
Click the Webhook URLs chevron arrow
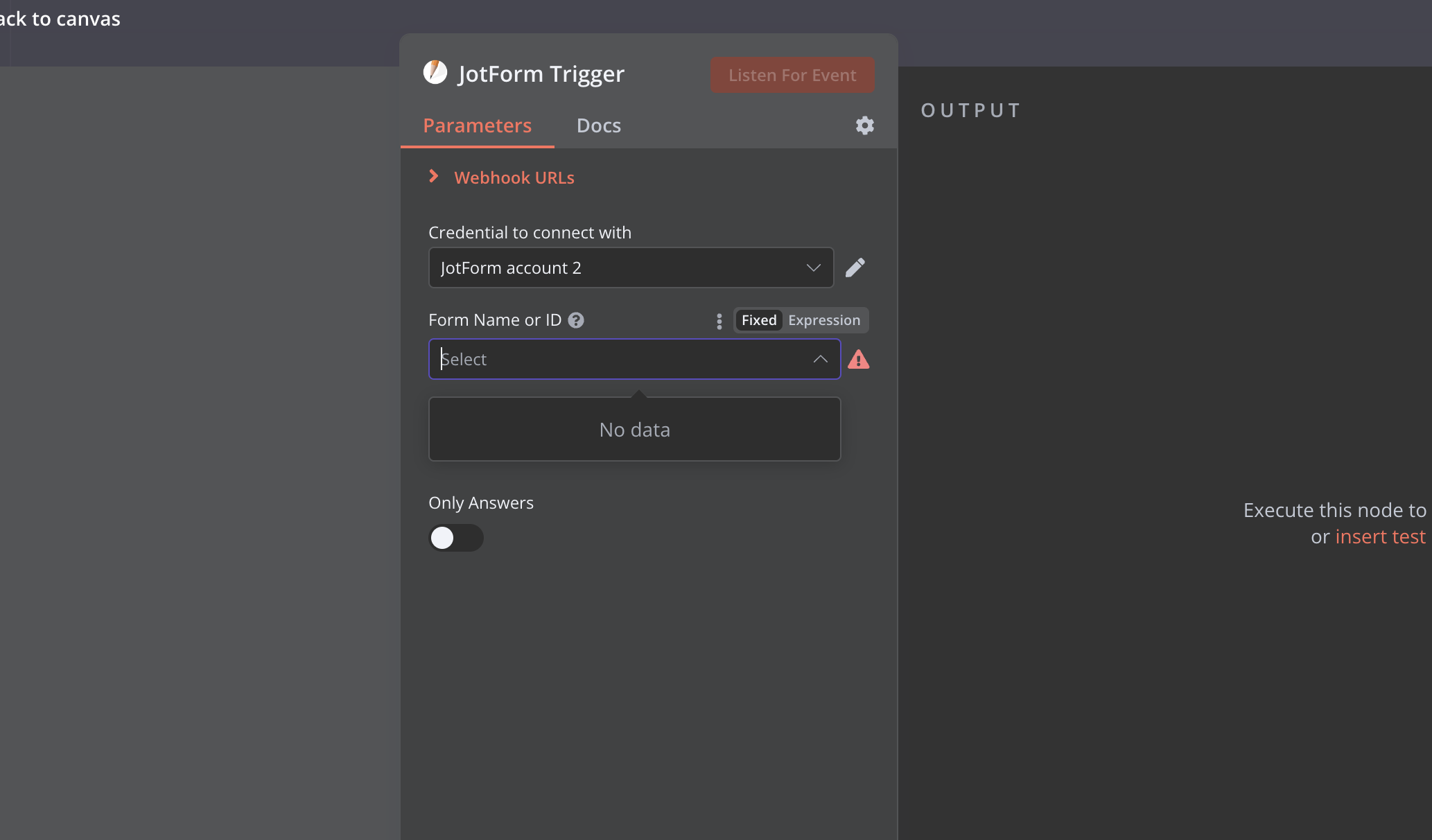pos(434,177)
